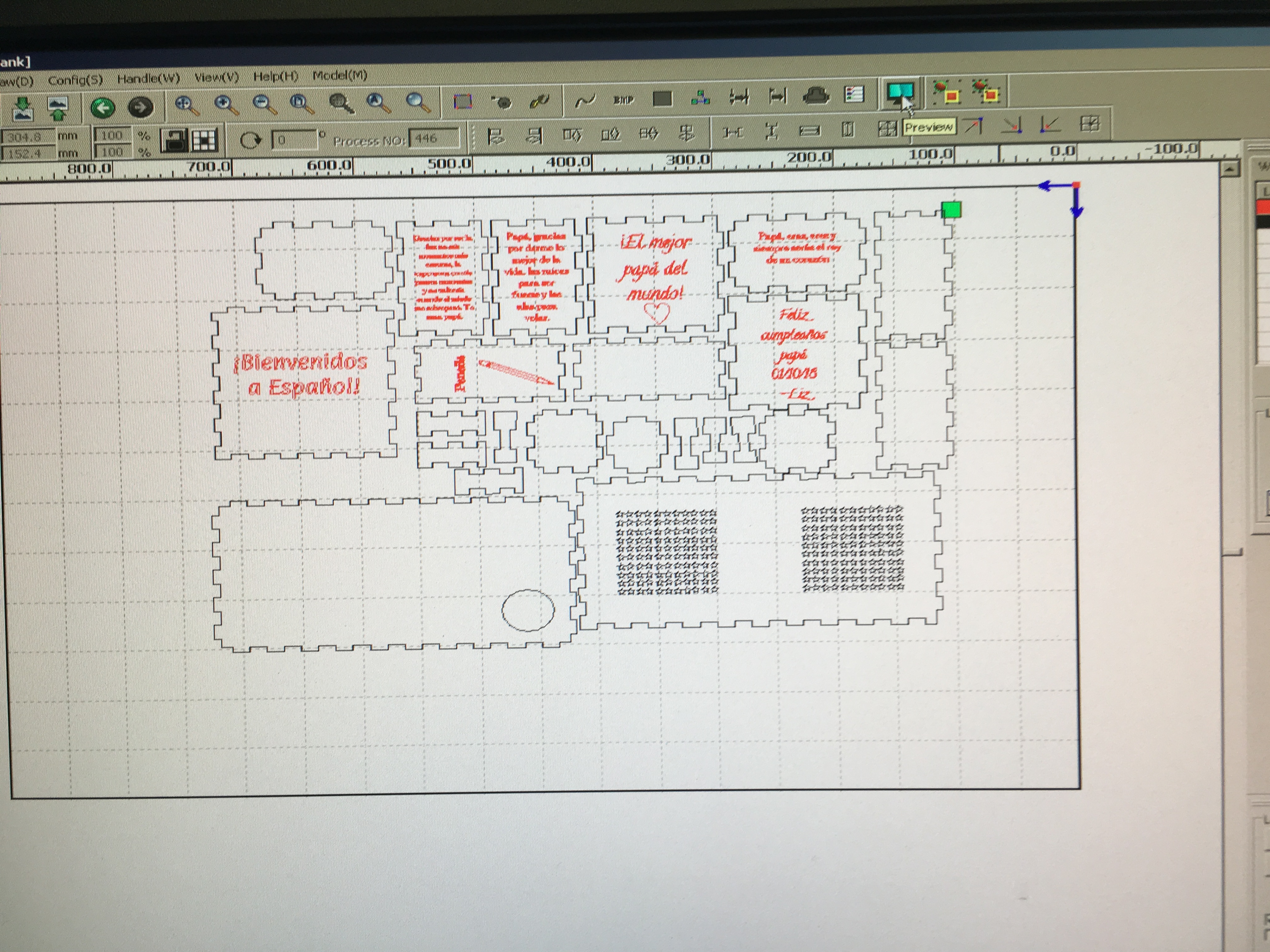Open the Model(M) menu
1270x952 pixels.
339,75
